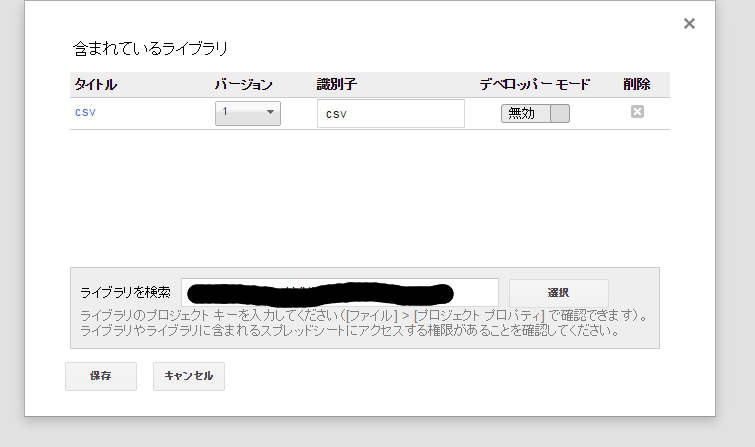755x447 pixels.
Task: Click the library search key field
Action: tap(339, 292)
